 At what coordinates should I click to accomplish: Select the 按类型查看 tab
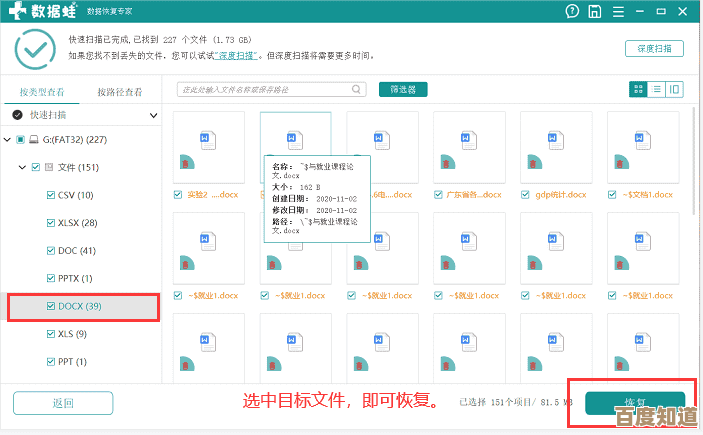pos(40,92)
